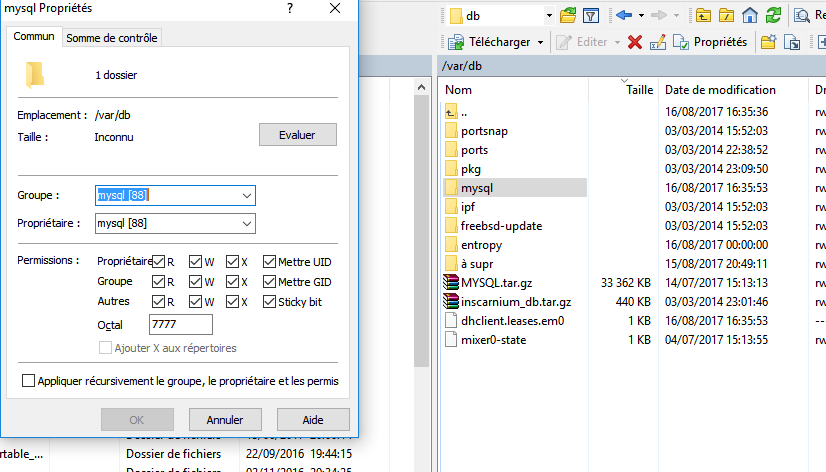The image size is (826, 472).
Task: Toggle Propriétaire X permission checkbox
Action: coord(232,261)
